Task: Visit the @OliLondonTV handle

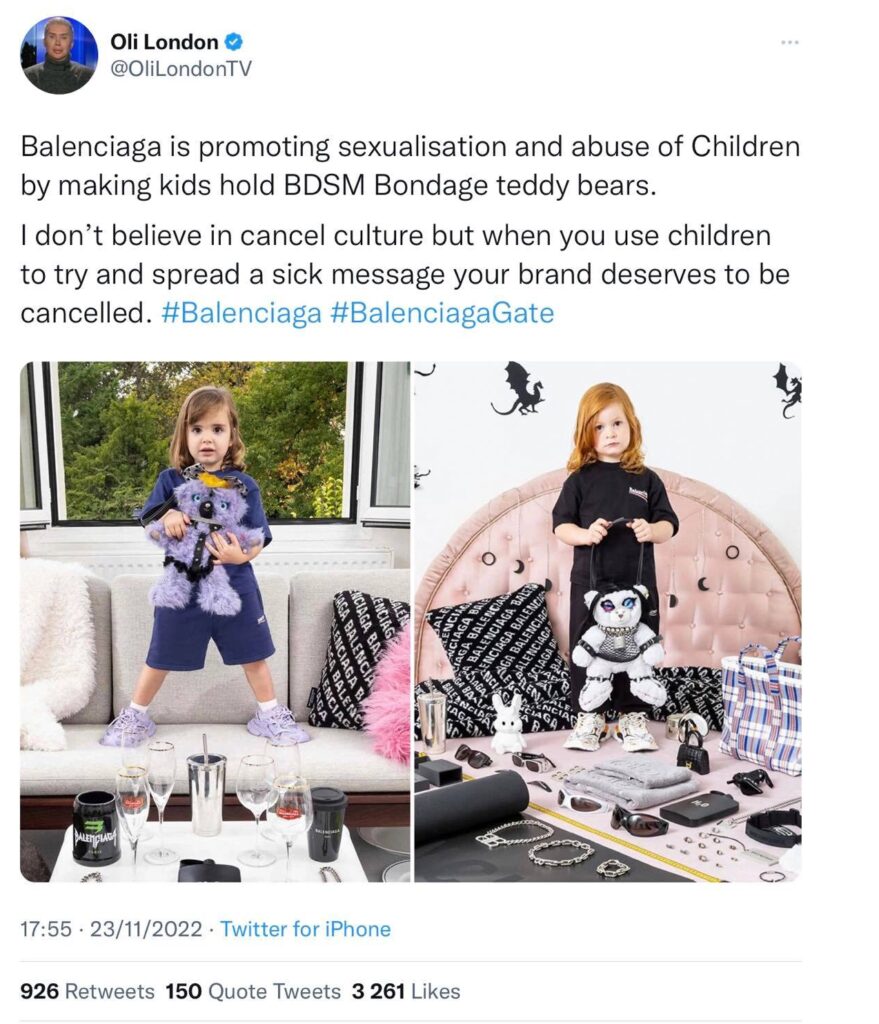Action: tap(181, 69)
